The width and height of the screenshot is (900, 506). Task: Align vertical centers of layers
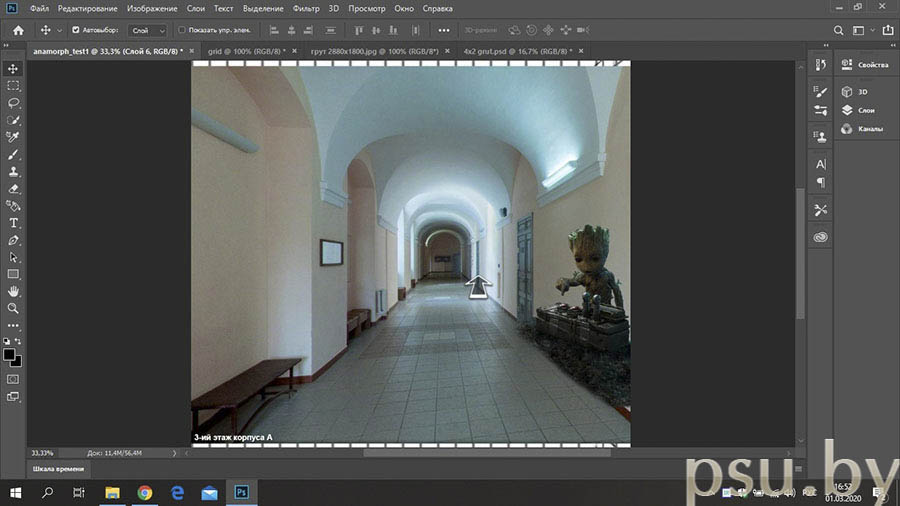[x=376, y=30]
